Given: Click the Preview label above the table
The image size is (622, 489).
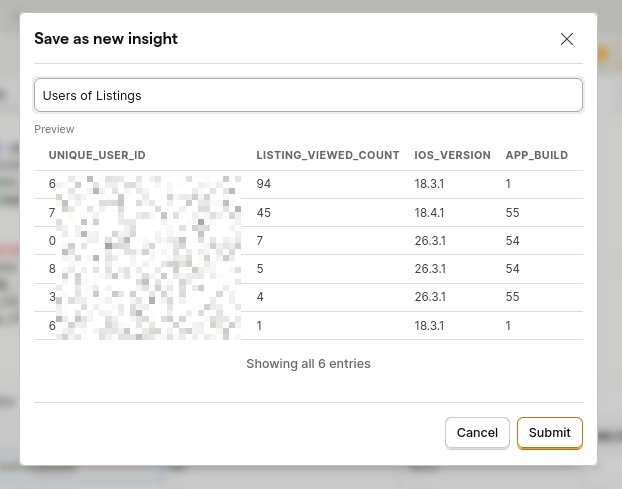Looking at the screenshot, I should (x=54, y=129).
